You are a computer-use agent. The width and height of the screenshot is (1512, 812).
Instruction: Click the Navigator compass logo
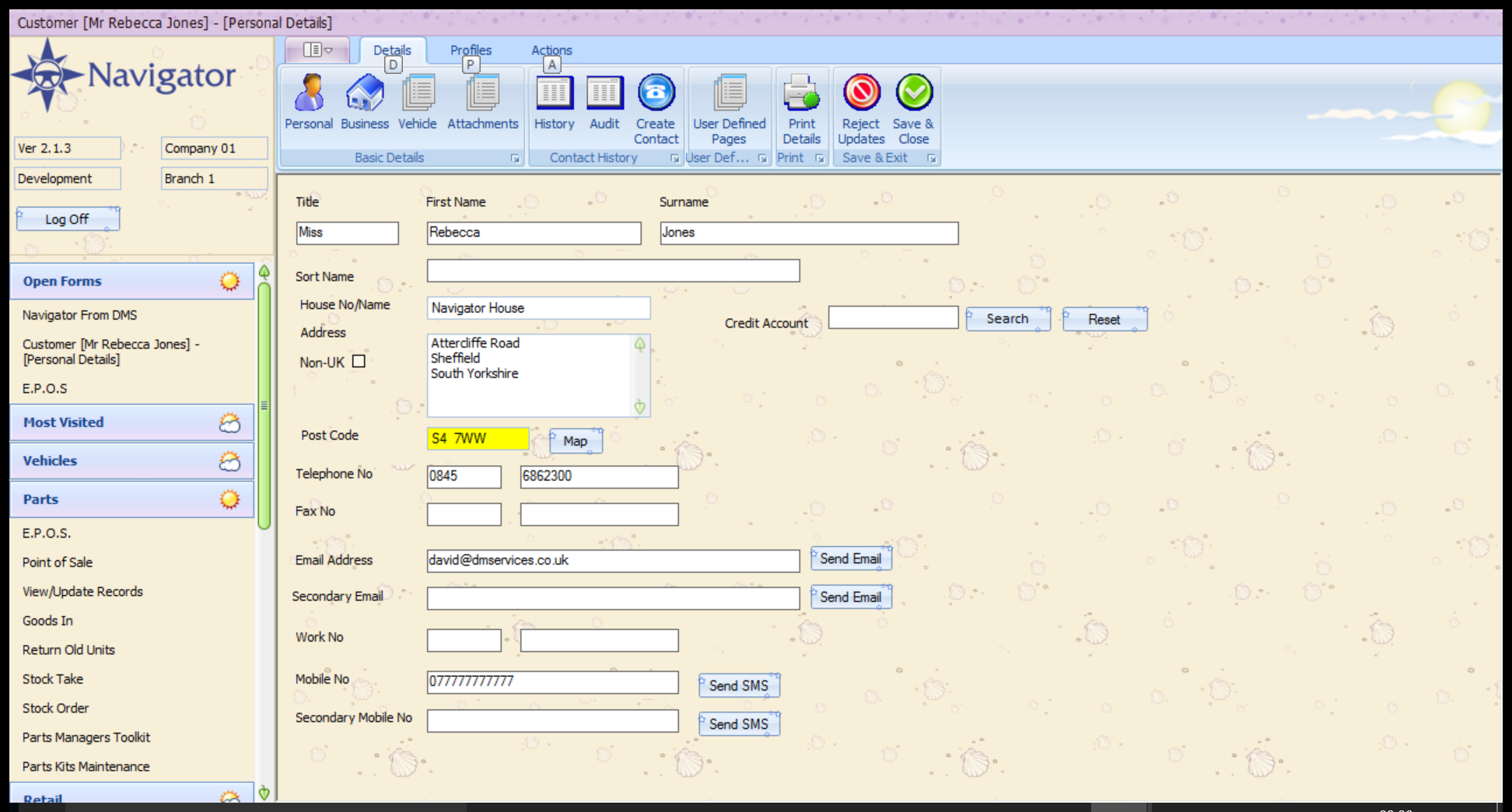point(47,75)
